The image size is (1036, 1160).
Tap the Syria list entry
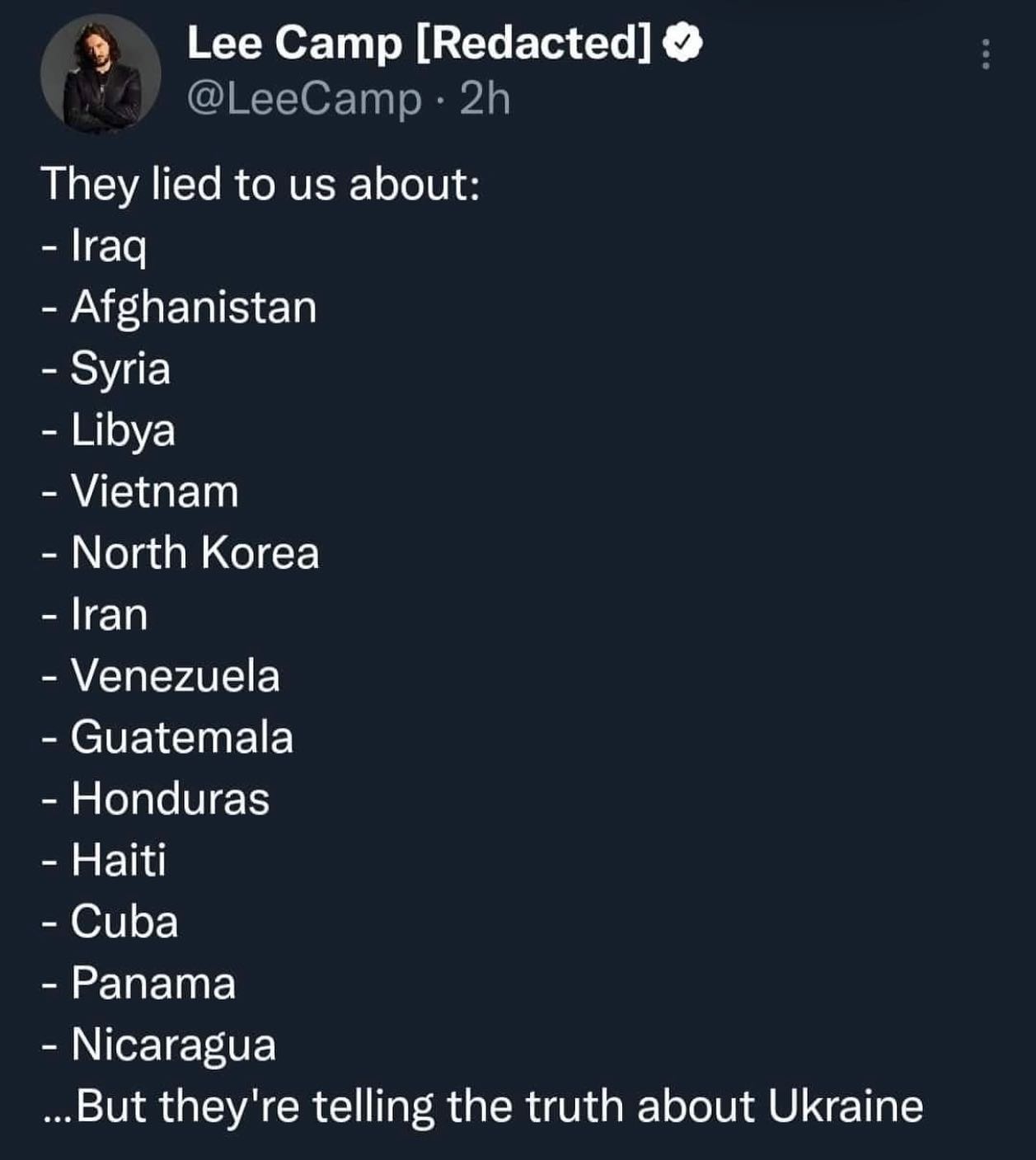120,369
